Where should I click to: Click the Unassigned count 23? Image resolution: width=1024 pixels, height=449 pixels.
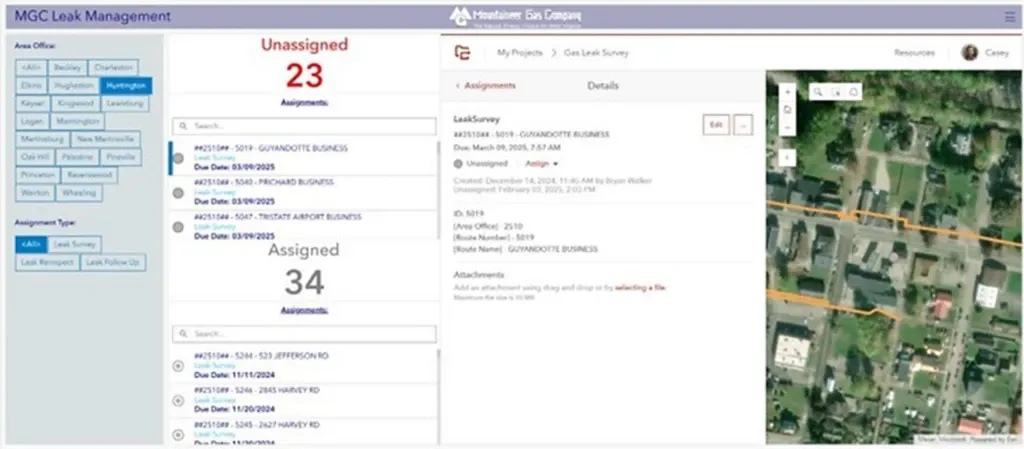click(x=304, y=76)
